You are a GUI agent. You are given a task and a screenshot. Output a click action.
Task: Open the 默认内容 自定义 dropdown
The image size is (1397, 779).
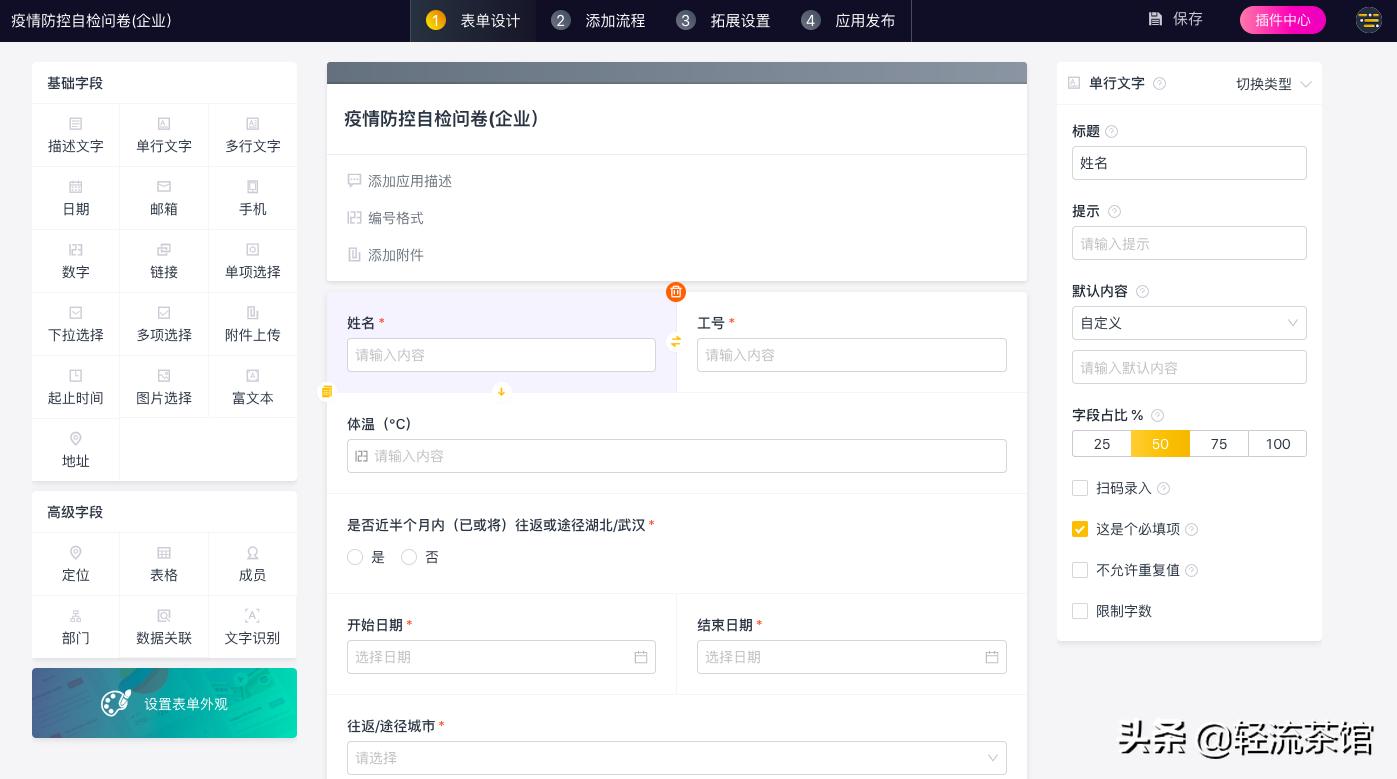click(1189, 323)
